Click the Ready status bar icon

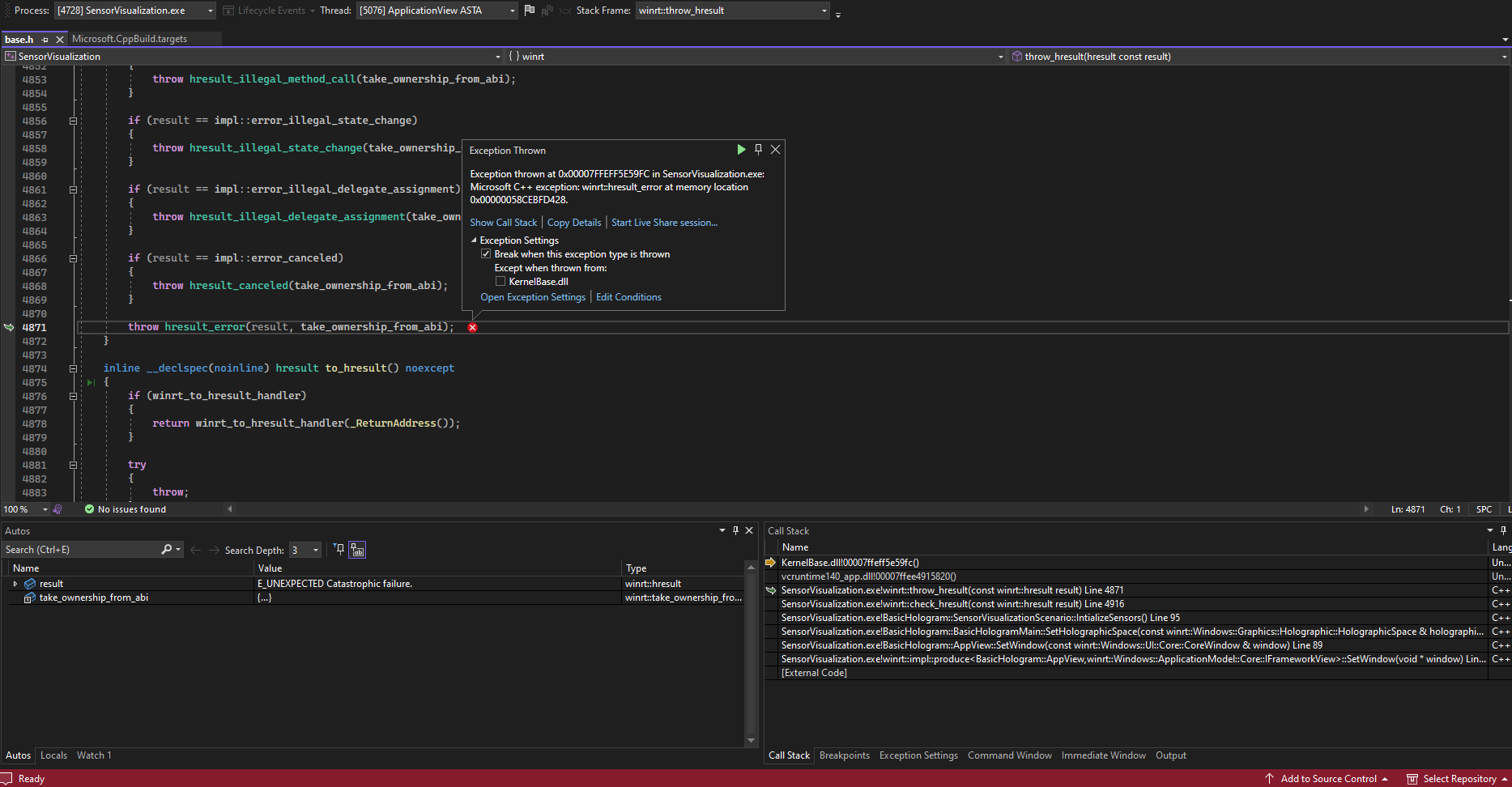[x=6, y=778]
